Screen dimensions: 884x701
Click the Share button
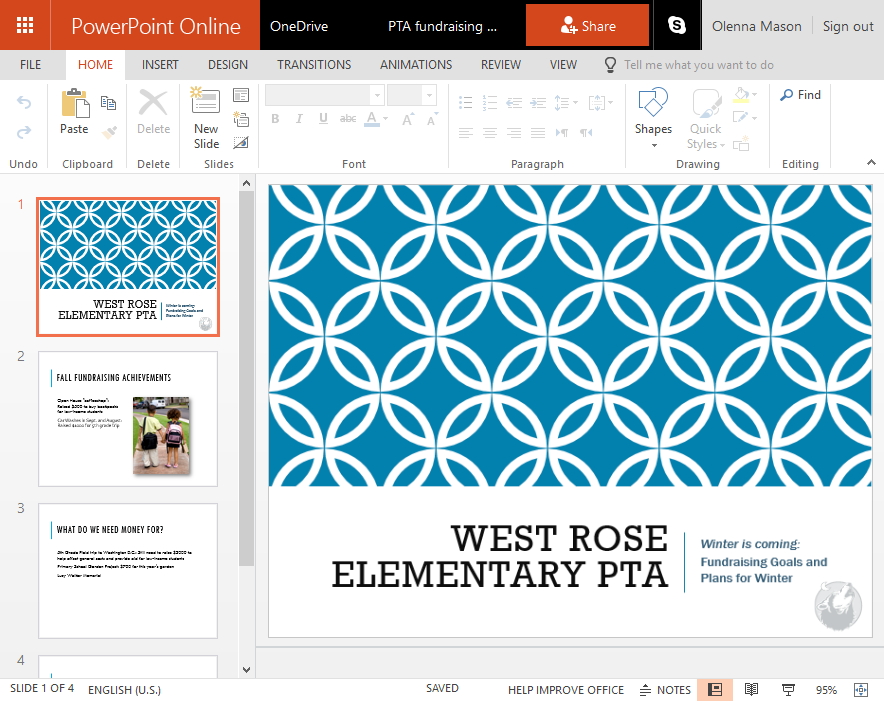(587, 26)
